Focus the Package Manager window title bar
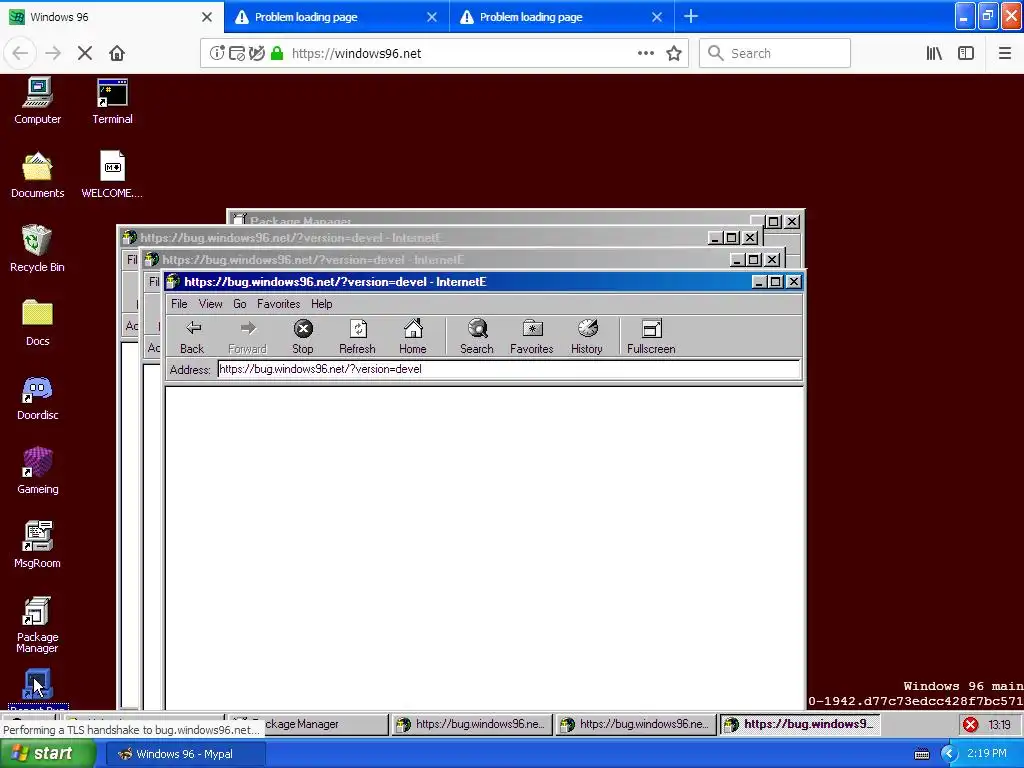 pos(490,218)
